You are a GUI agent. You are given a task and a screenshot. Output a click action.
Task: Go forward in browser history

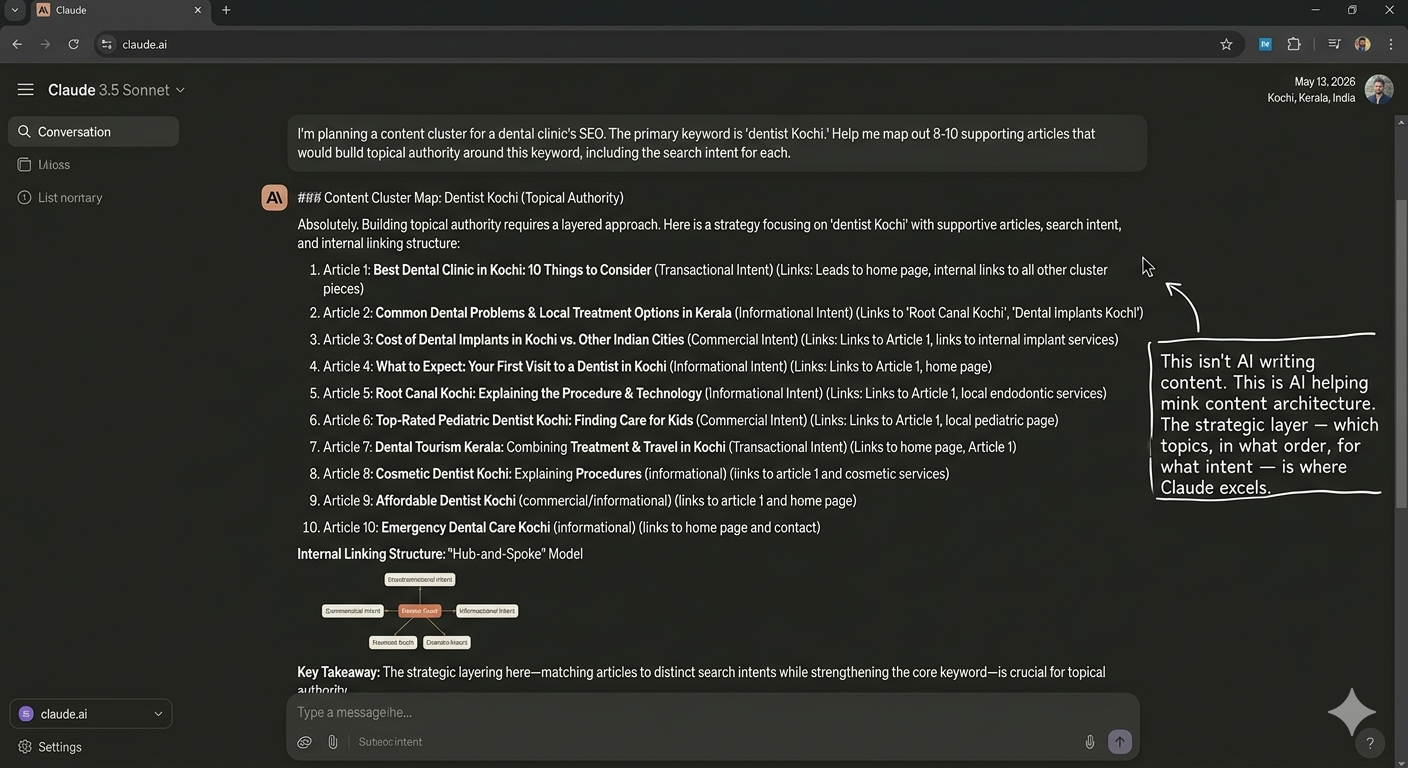45,44
